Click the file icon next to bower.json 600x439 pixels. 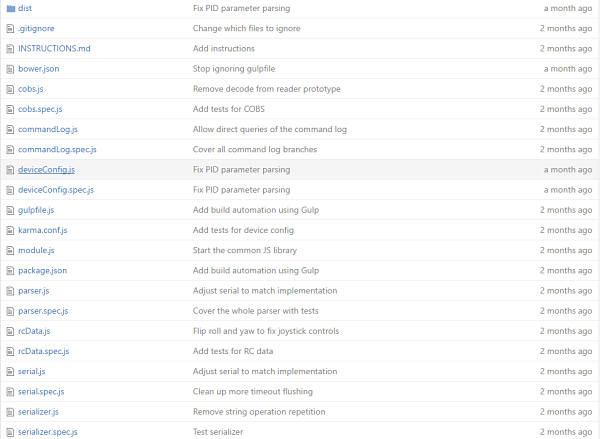(x=9, y=69)
